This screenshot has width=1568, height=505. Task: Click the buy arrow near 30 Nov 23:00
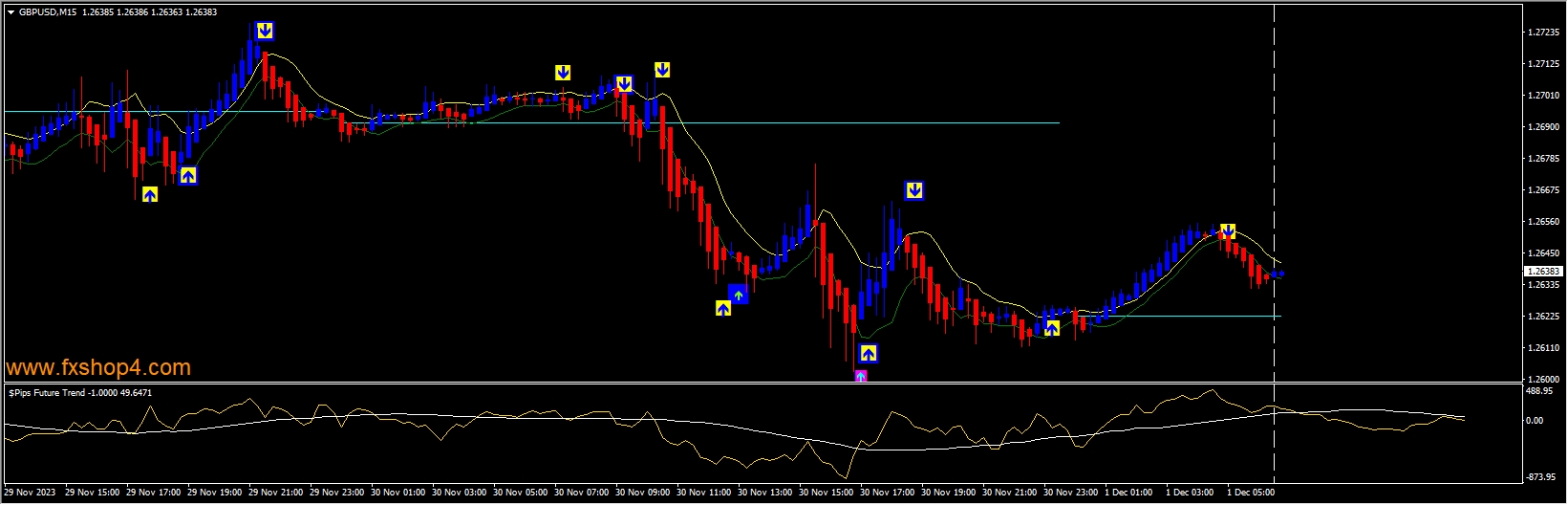(1052, 328)
